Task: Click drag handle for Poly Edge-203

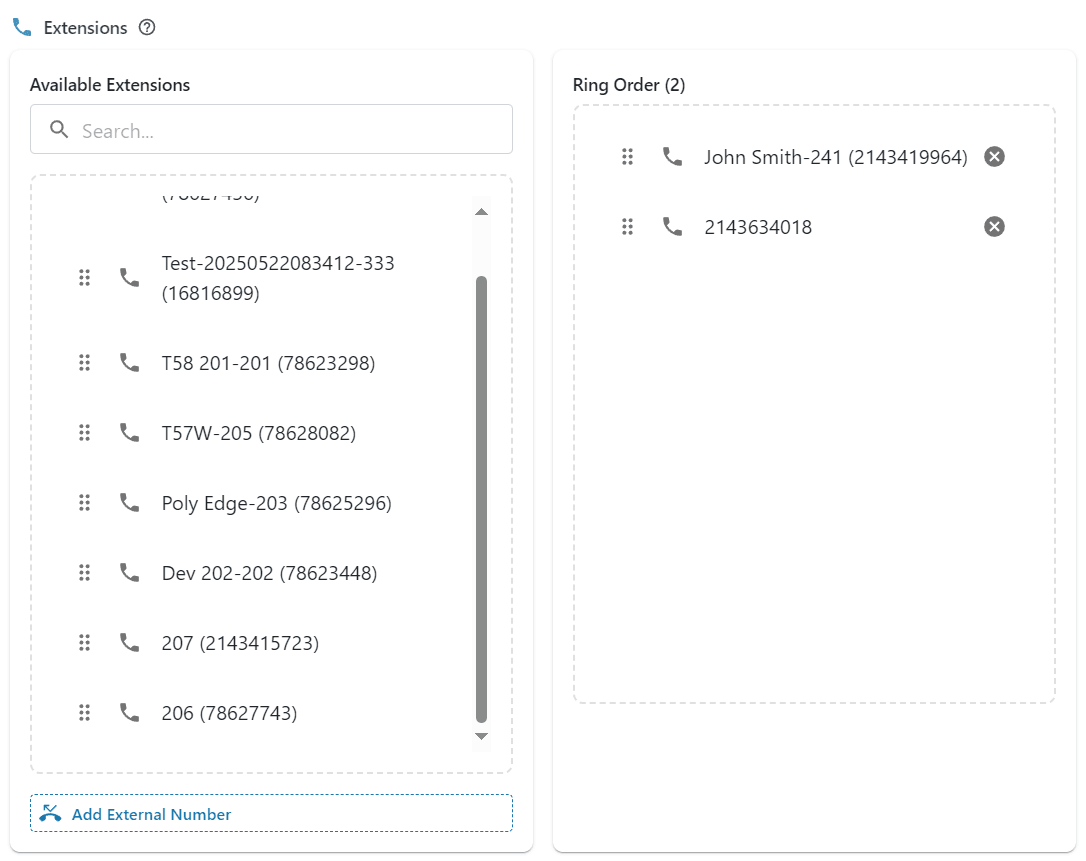Action: pyautogui.click(x=85, y=503)
